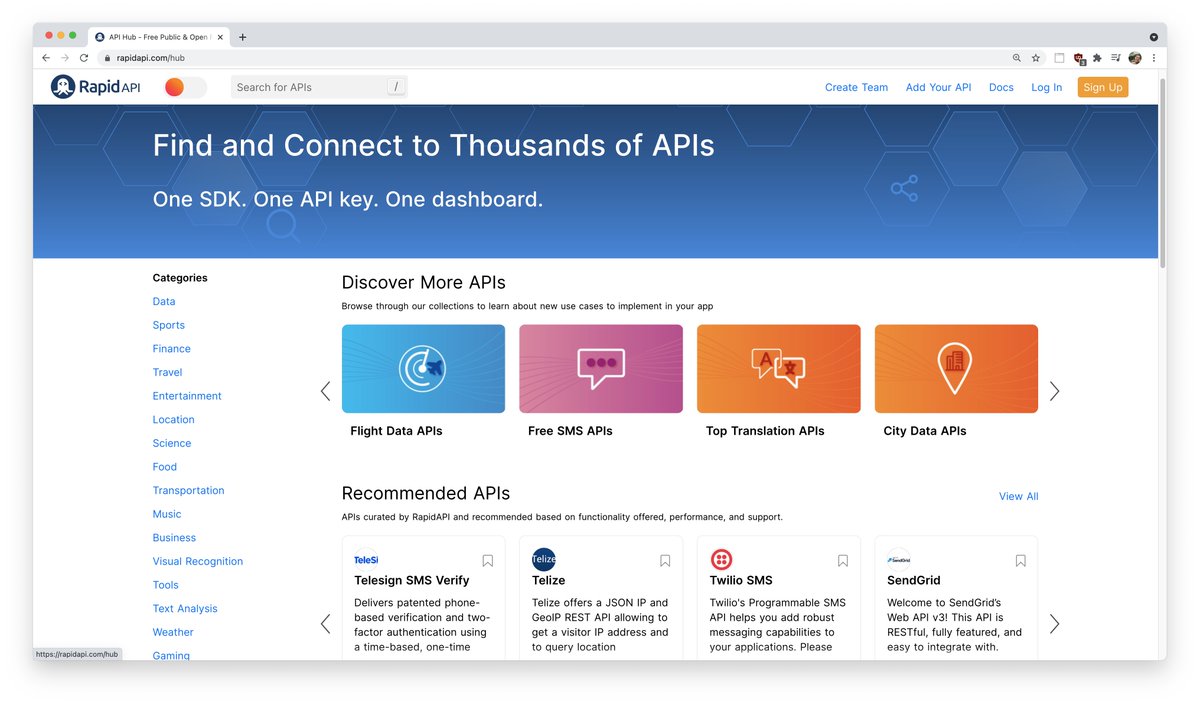Click View All for Recommended APIs

click(x=1018, y=496)
